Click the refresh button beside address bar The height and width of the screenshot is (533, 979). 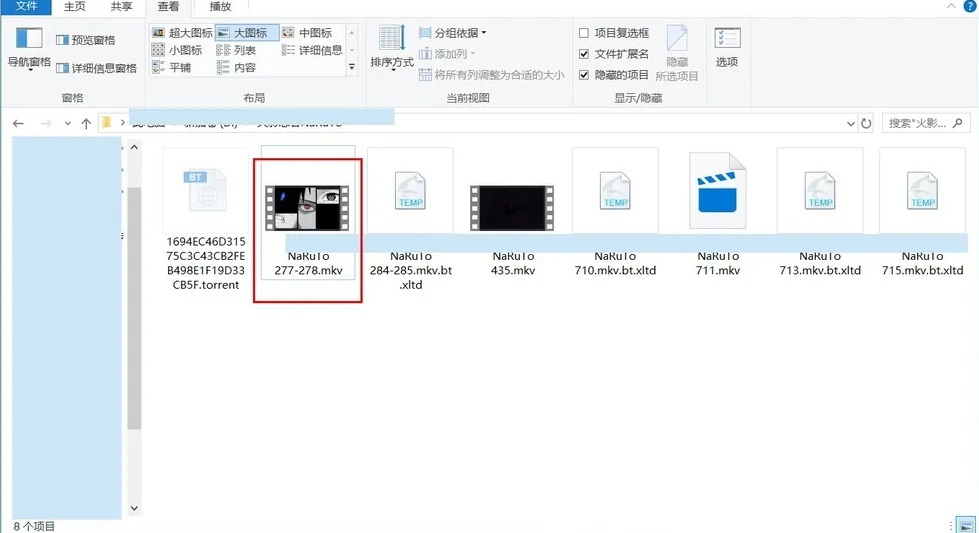click(866, 123)
